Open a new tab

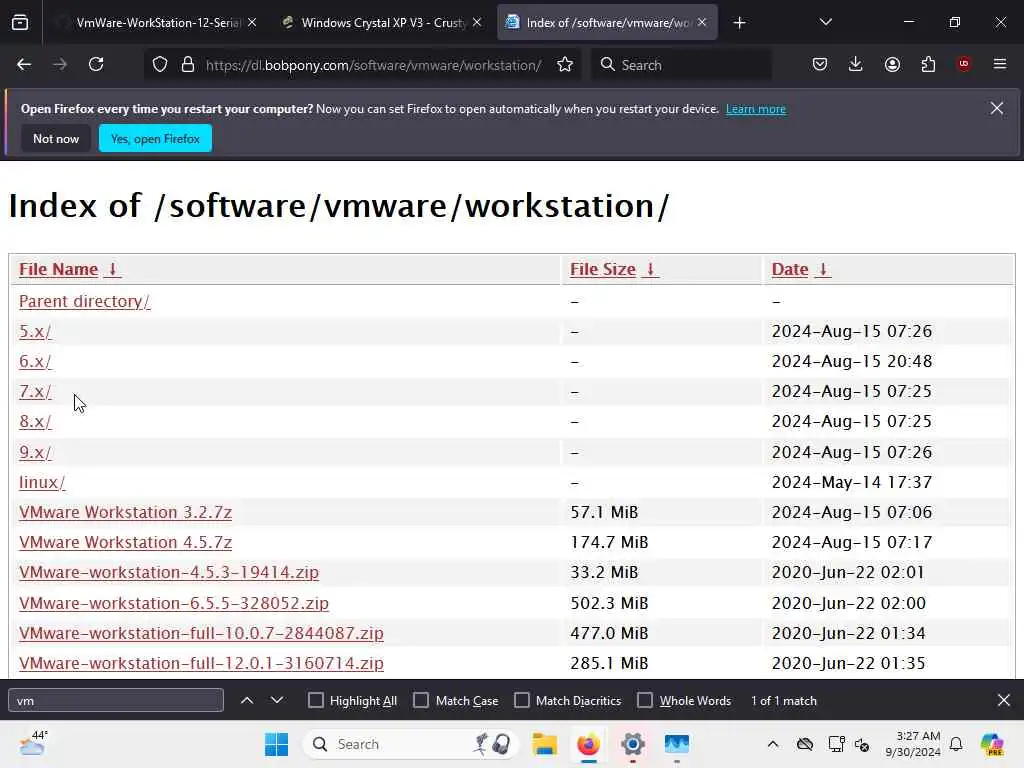[x=739, y=23]
